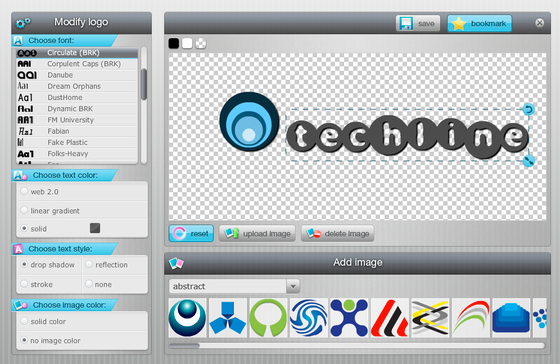Save the logo
Viewport: 560px width, 364px height.
(418, 24)
